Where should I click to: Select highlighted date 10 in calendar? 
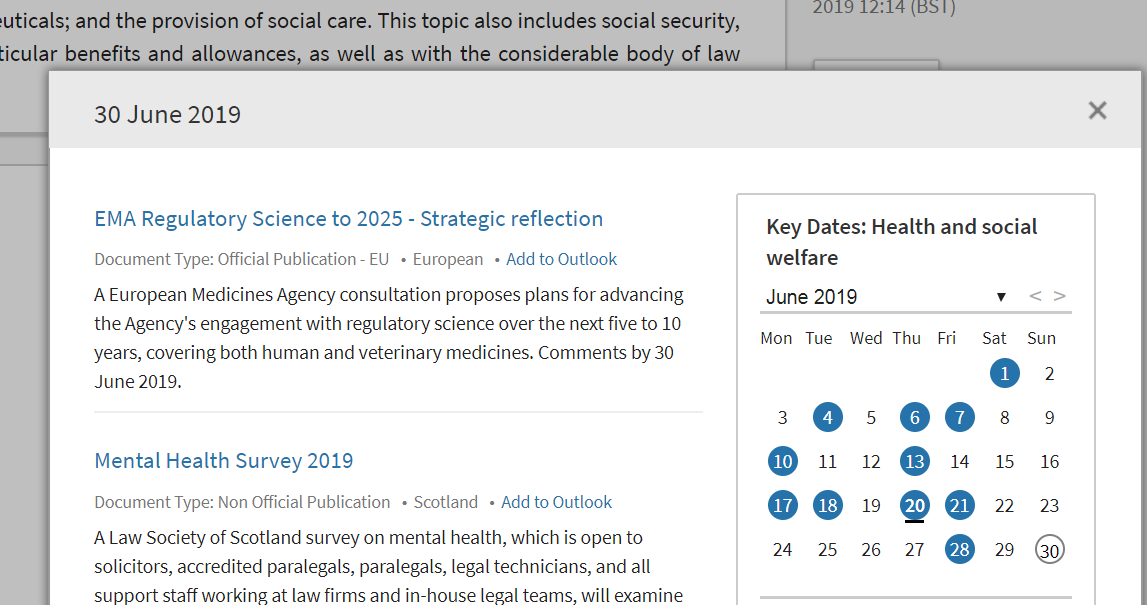coord(783,462)
